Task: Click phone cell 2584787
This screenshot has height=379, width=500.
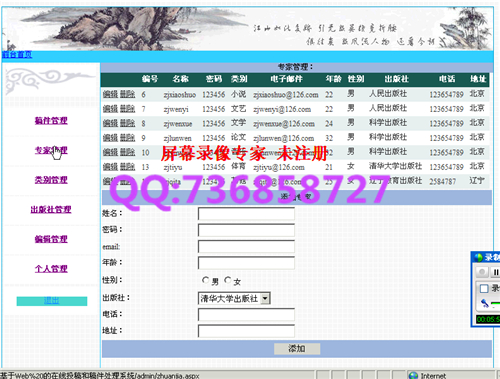Action: tap(442, 181)
